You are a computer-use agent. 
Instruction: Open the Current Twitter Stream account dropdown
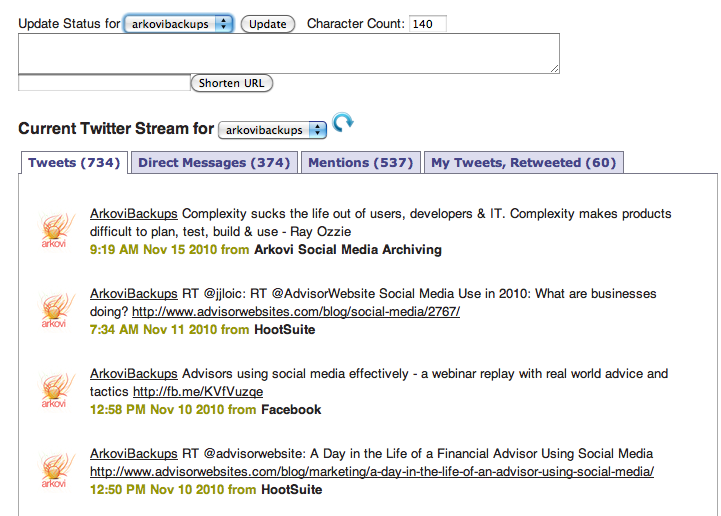(273, 130)
